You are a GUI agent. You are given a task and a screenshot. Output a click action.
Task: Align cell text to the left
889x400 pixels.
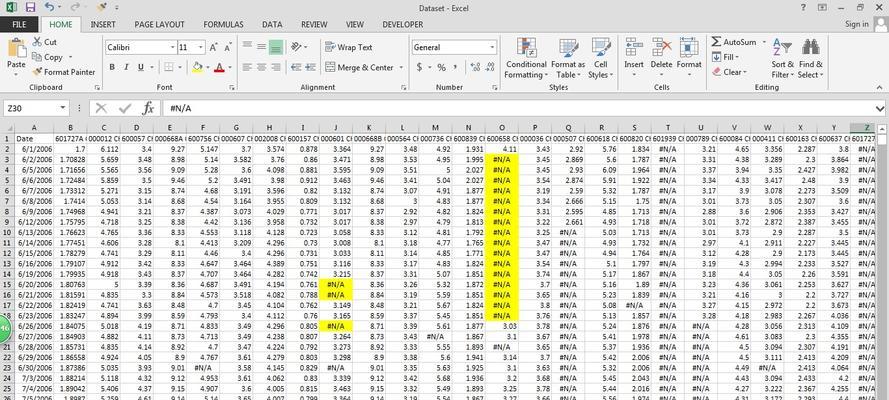[247, 67]
